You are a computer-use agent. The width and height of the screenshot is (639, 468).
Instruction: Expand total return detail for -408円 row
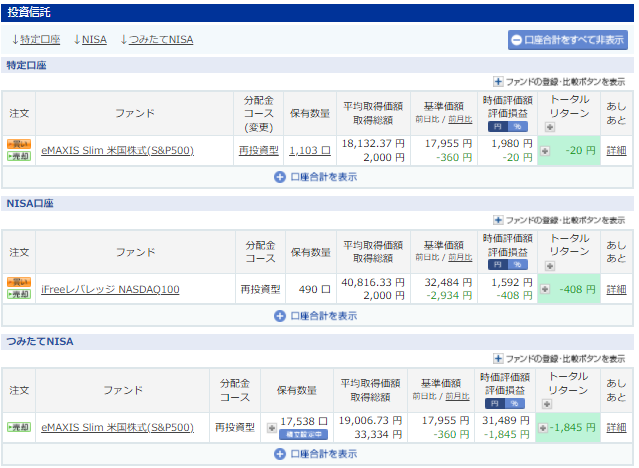click(545, 289)
